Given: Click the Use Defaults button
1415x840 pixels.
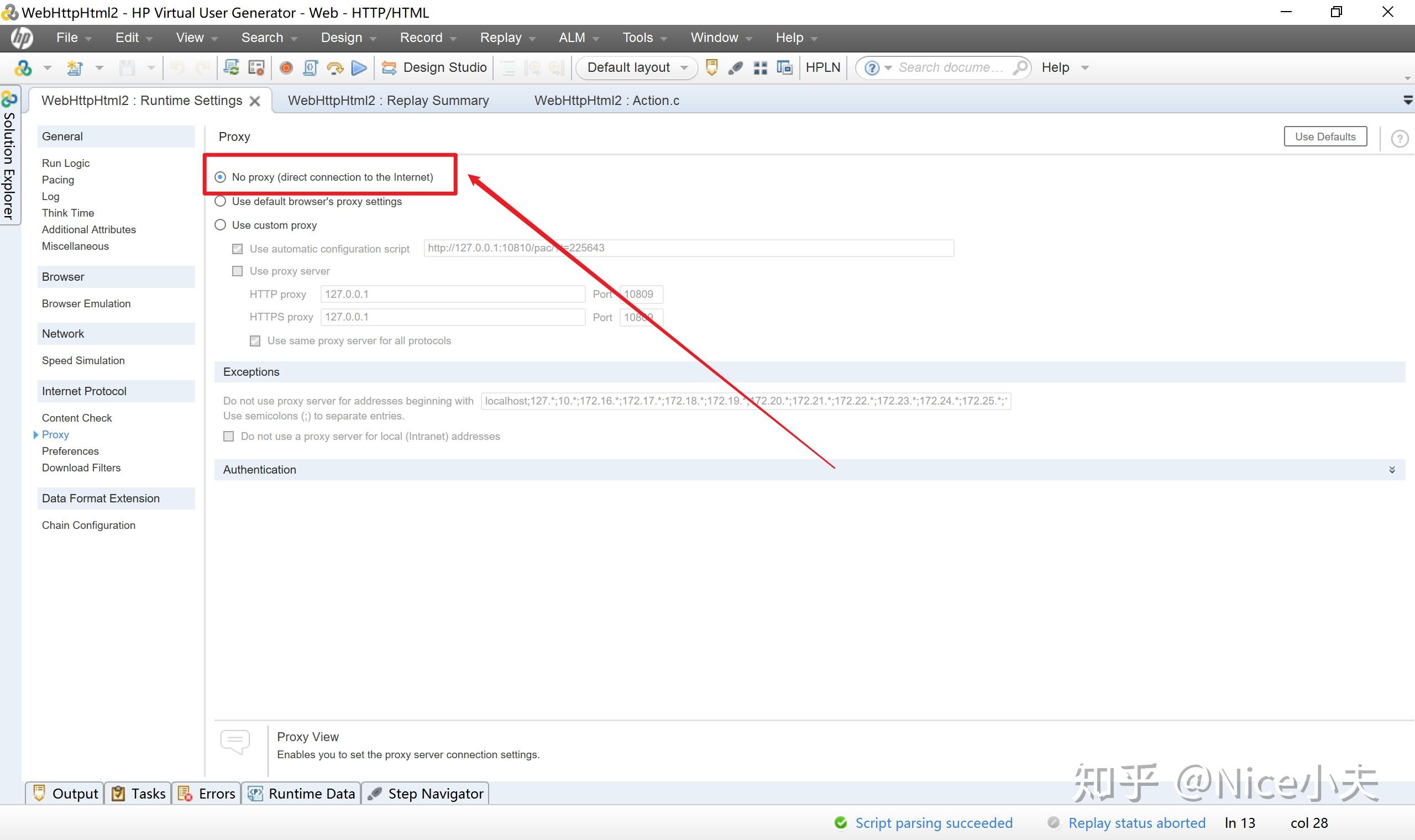Looking at the screenshot, I should (x=1324, y=137).
